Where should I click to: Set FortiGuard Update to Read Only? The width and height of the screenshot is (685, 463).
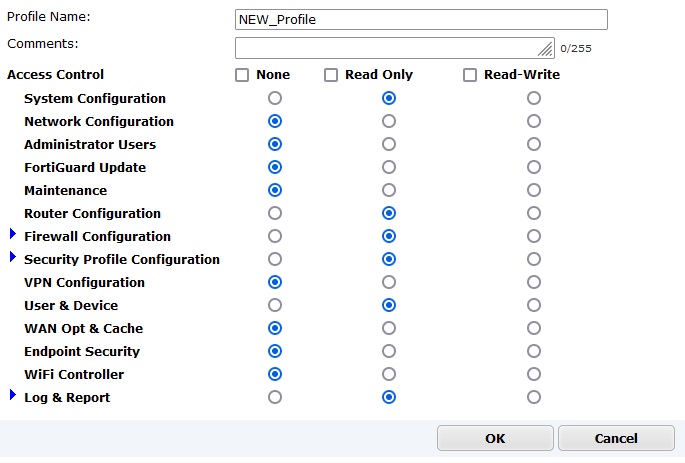tap(389, 167)
